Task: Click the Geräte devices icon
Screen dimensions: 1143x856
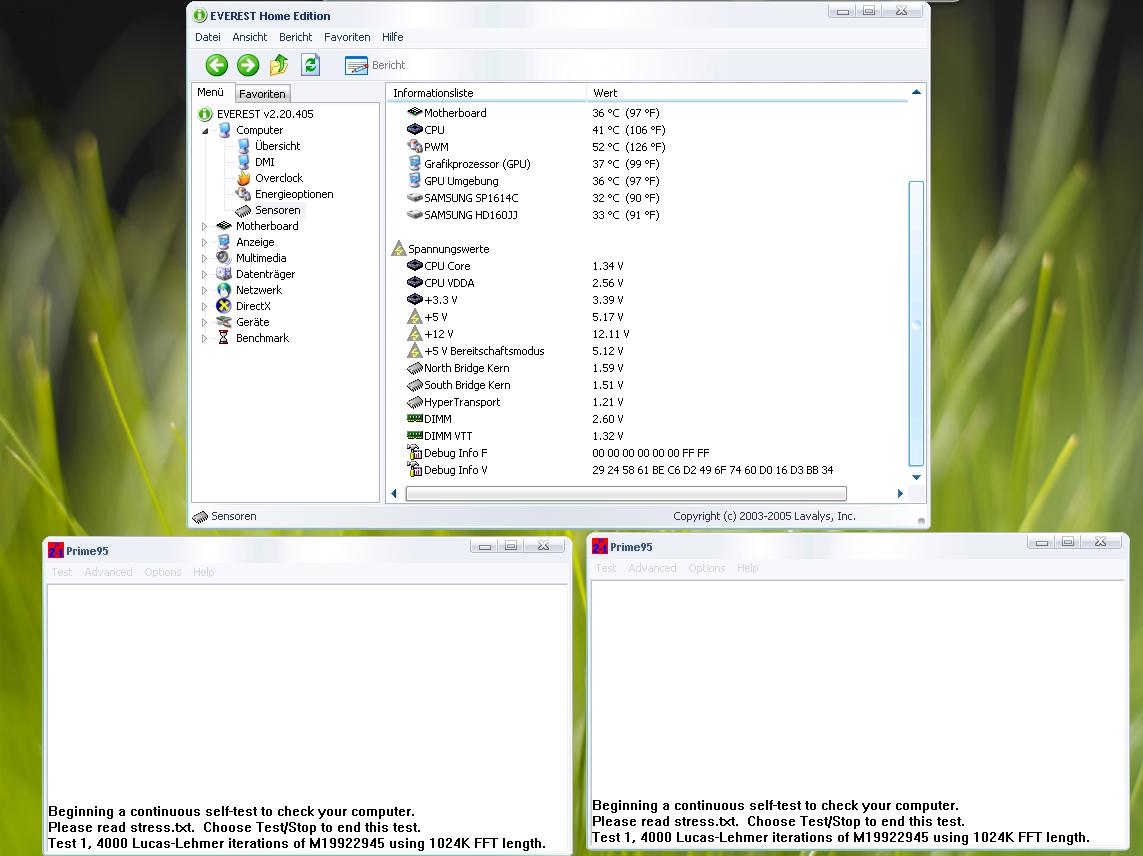Action: coord(224,322)
